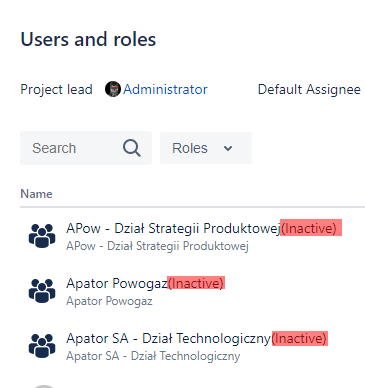Viewport: 365px width, 388px height.
Task: Click the Administrator avatar icon
Action: coord(113,89)
